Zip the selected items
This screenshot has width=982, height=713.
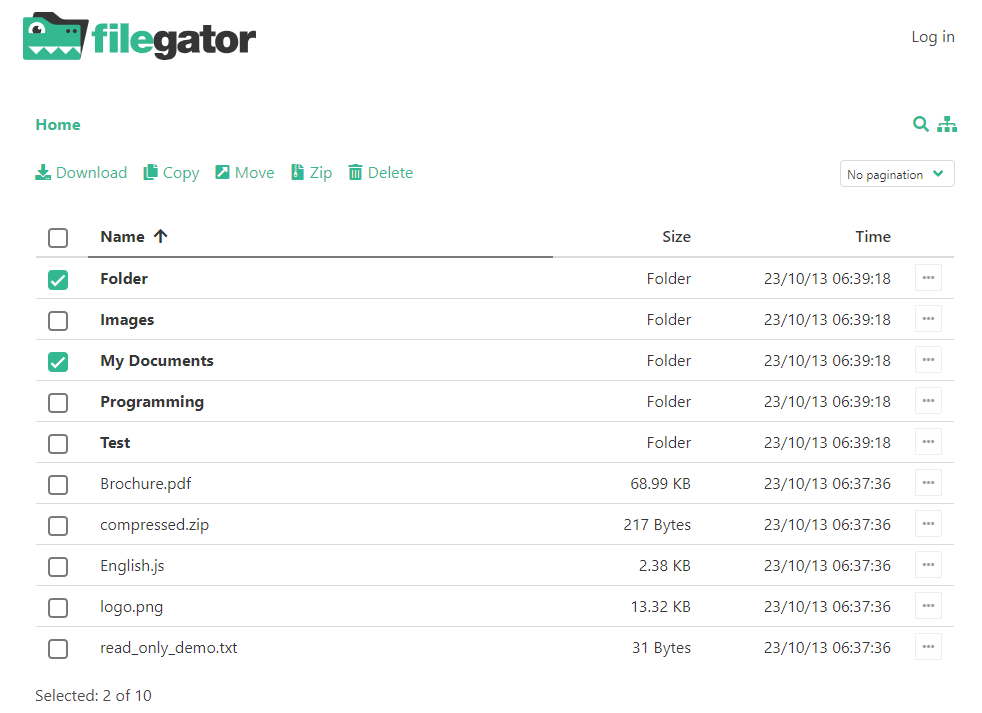[x=311, y=173]
